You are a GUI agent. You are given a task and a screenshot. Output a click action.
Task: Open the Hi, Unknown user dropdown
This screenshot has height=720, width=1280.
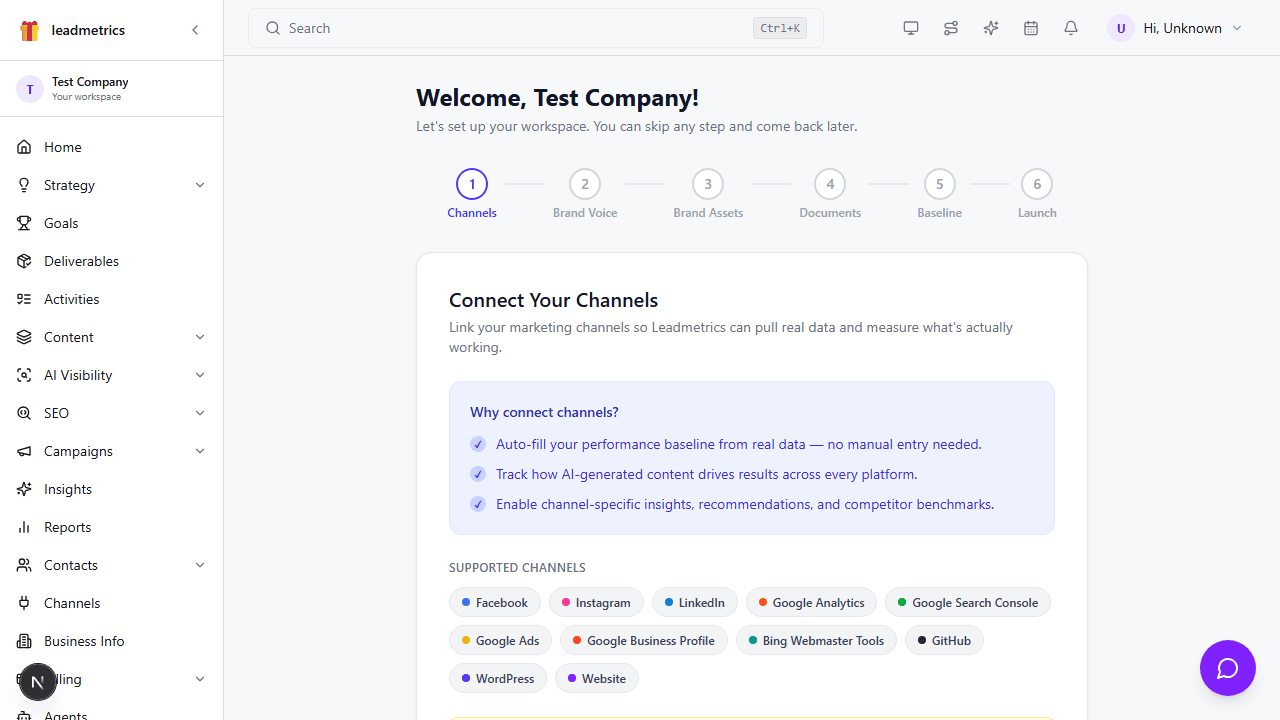[1175, 28]
